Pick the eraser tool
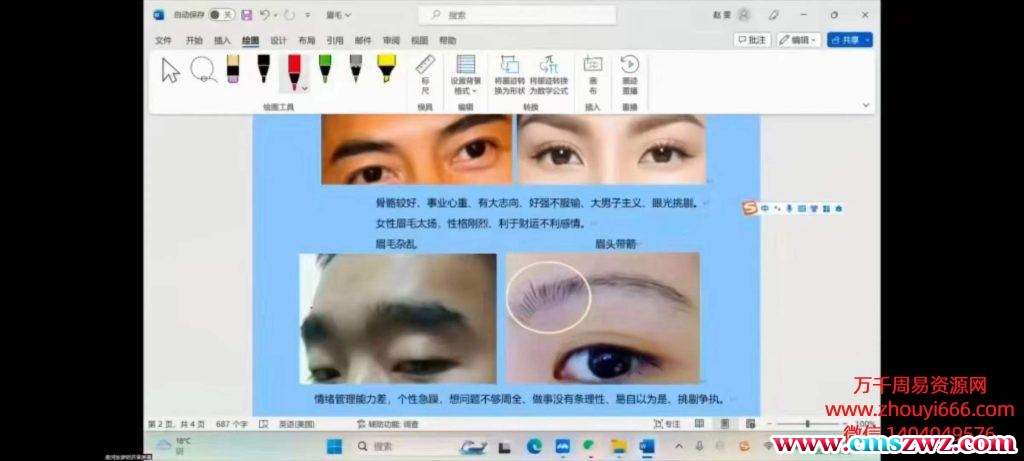Viewport: 1024px width, 461px height. pyautogui.click(x=233, y=69)
